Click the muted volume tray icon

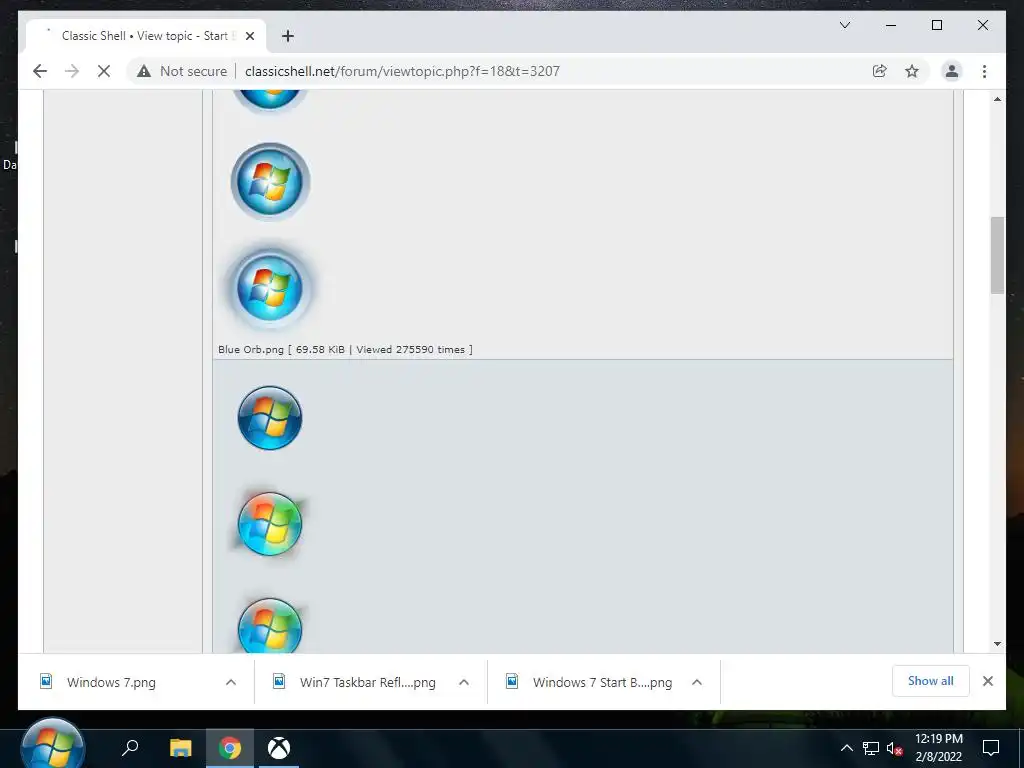tap(895, 748)
